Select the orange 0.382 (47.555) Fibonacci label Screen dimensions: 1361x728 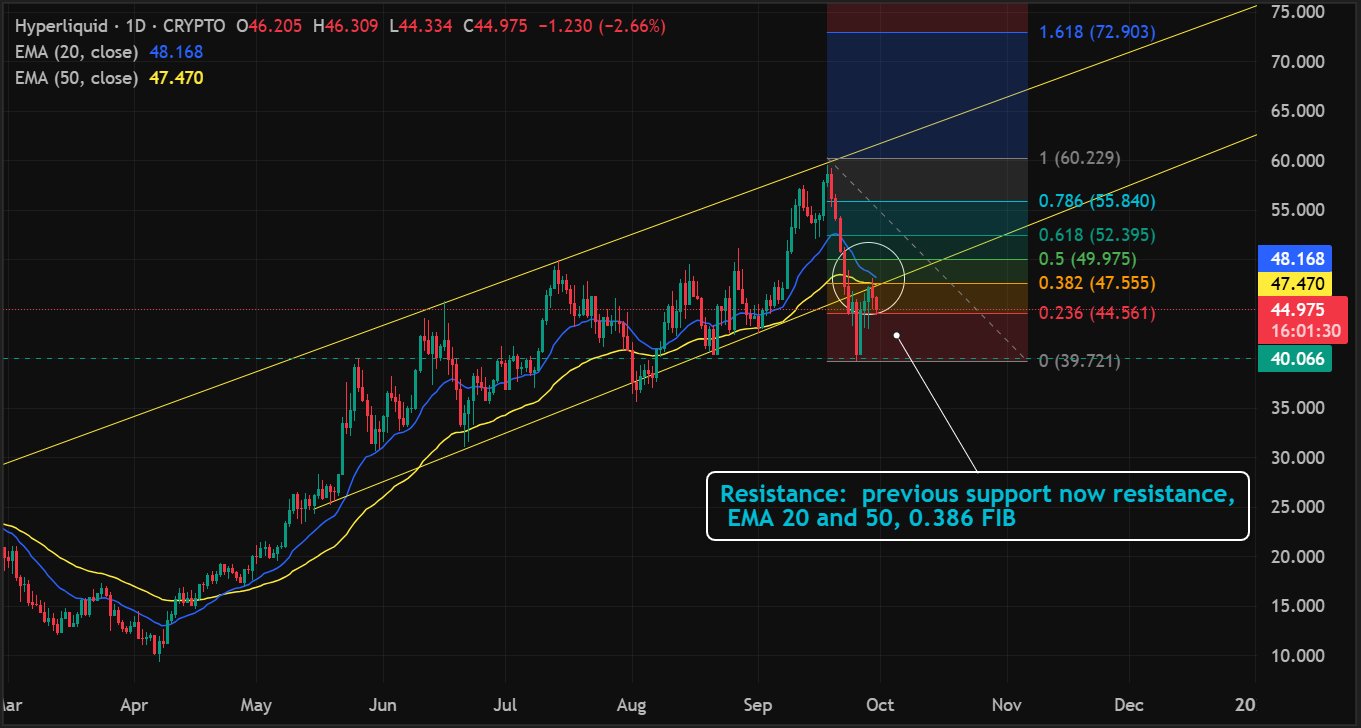[1096, 284]
